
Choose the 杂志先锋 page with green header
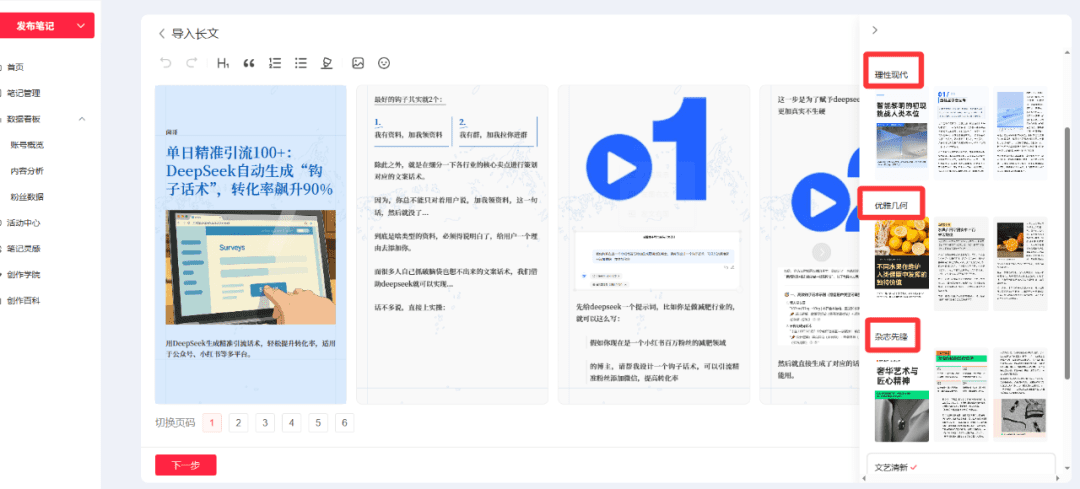[961, 395]
